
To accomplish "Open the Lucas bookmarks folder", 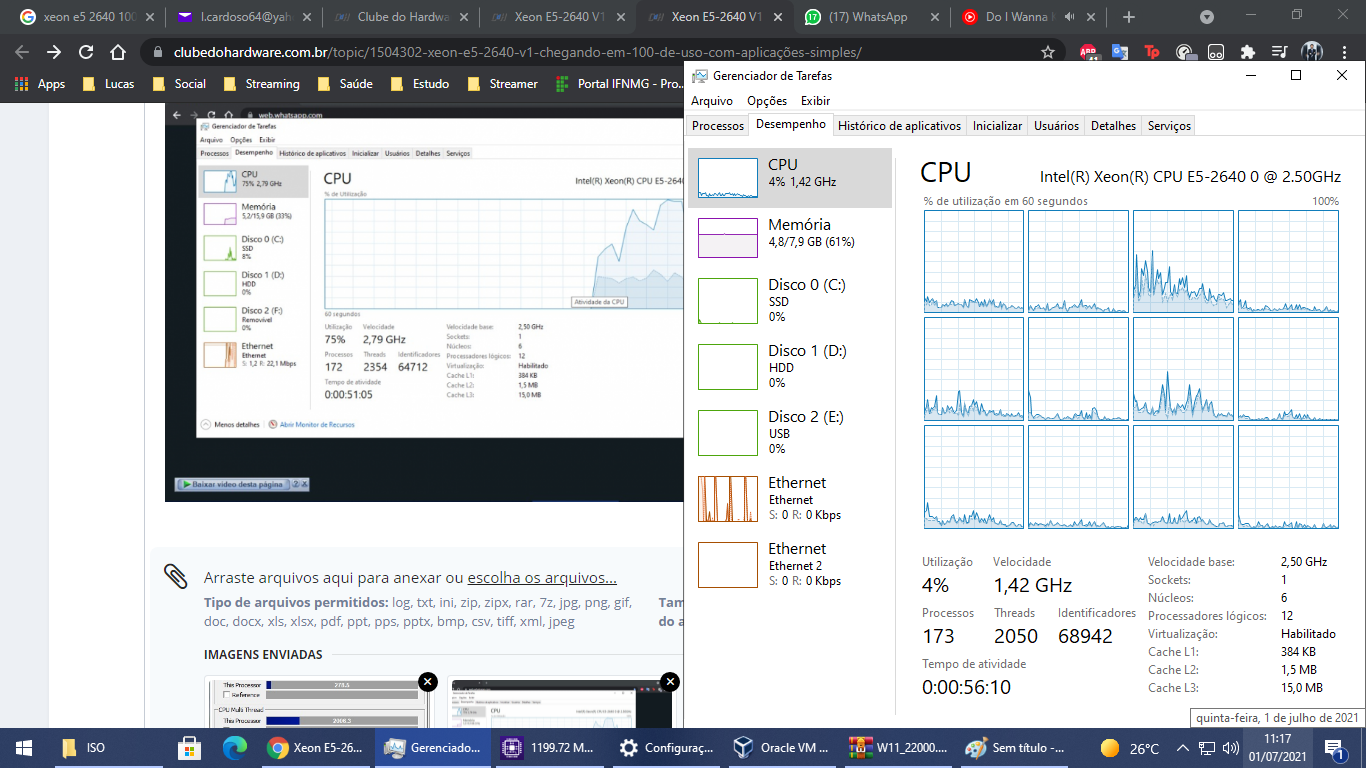I will (108, 84).
